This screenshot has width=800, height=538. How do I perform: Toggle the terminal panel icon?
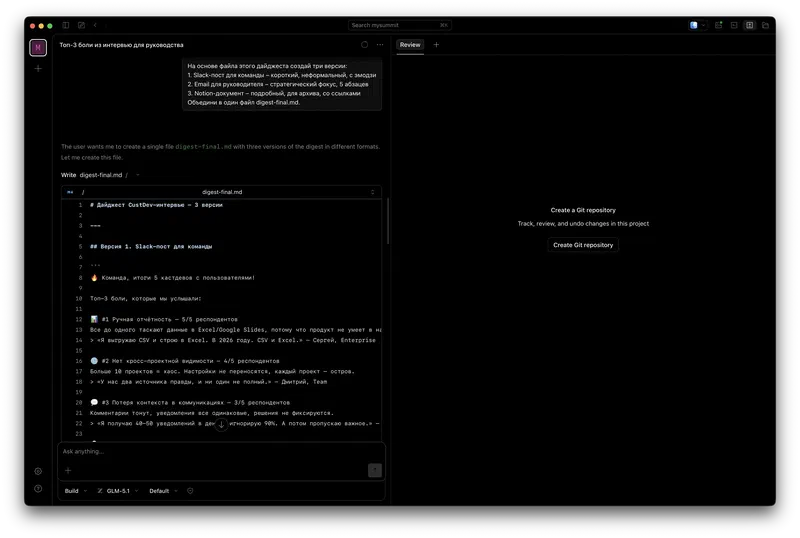pyautogui.click(x=734, y=25)
